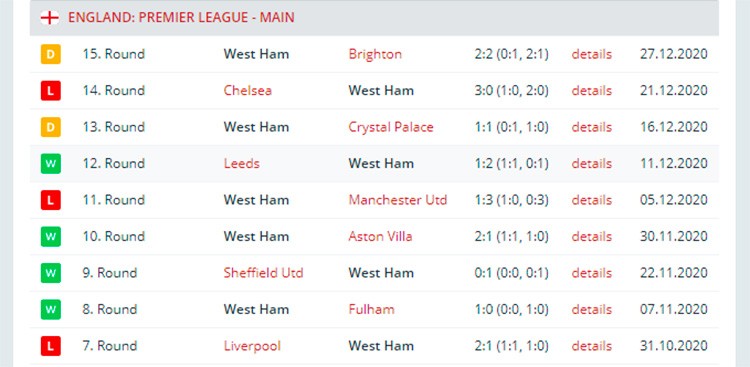Open details for 15. Round Brighton match

coord(592,54)
